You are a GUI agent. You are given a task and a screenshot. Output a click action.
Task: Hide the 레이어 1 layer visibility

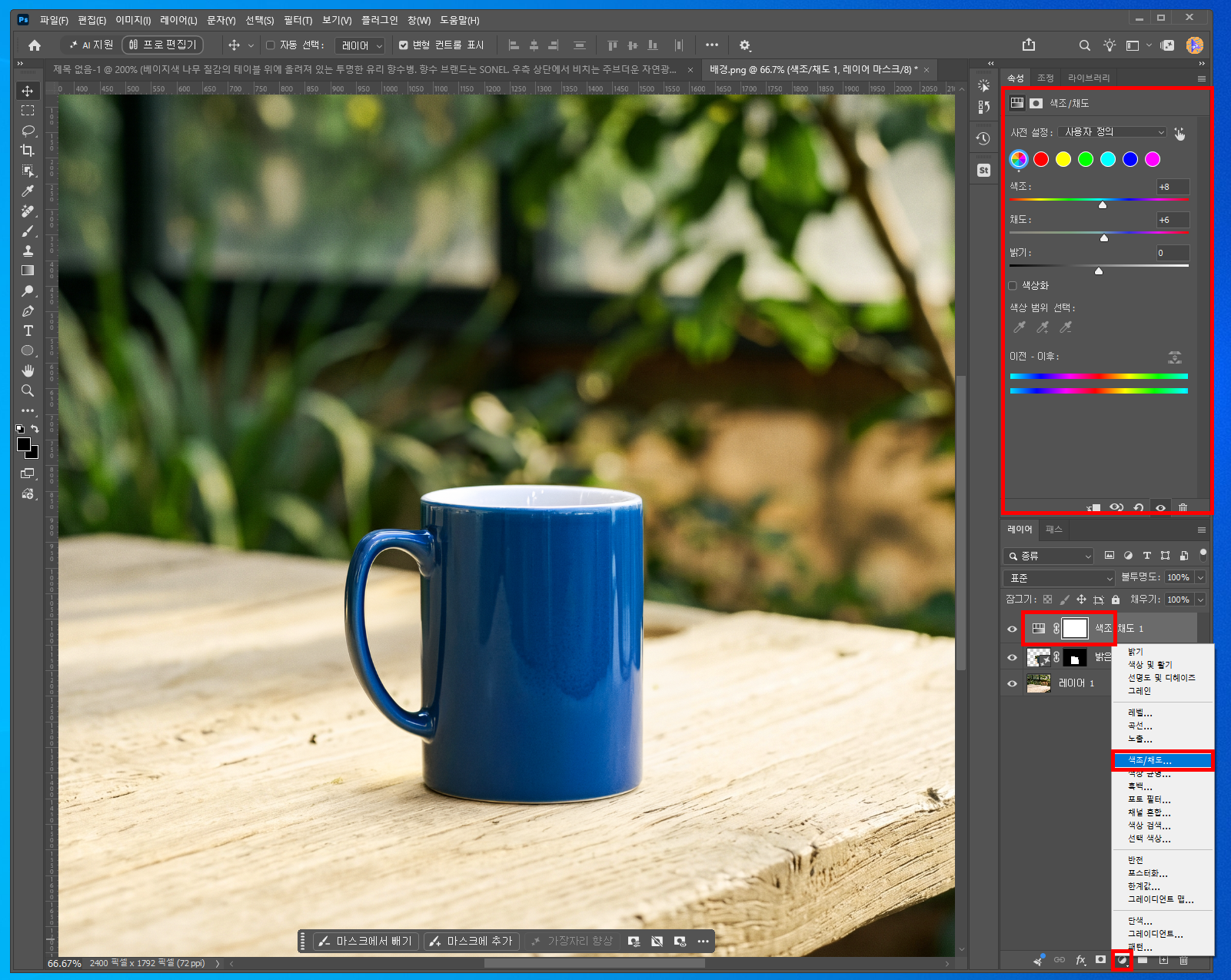click(x=1012, y=683)
